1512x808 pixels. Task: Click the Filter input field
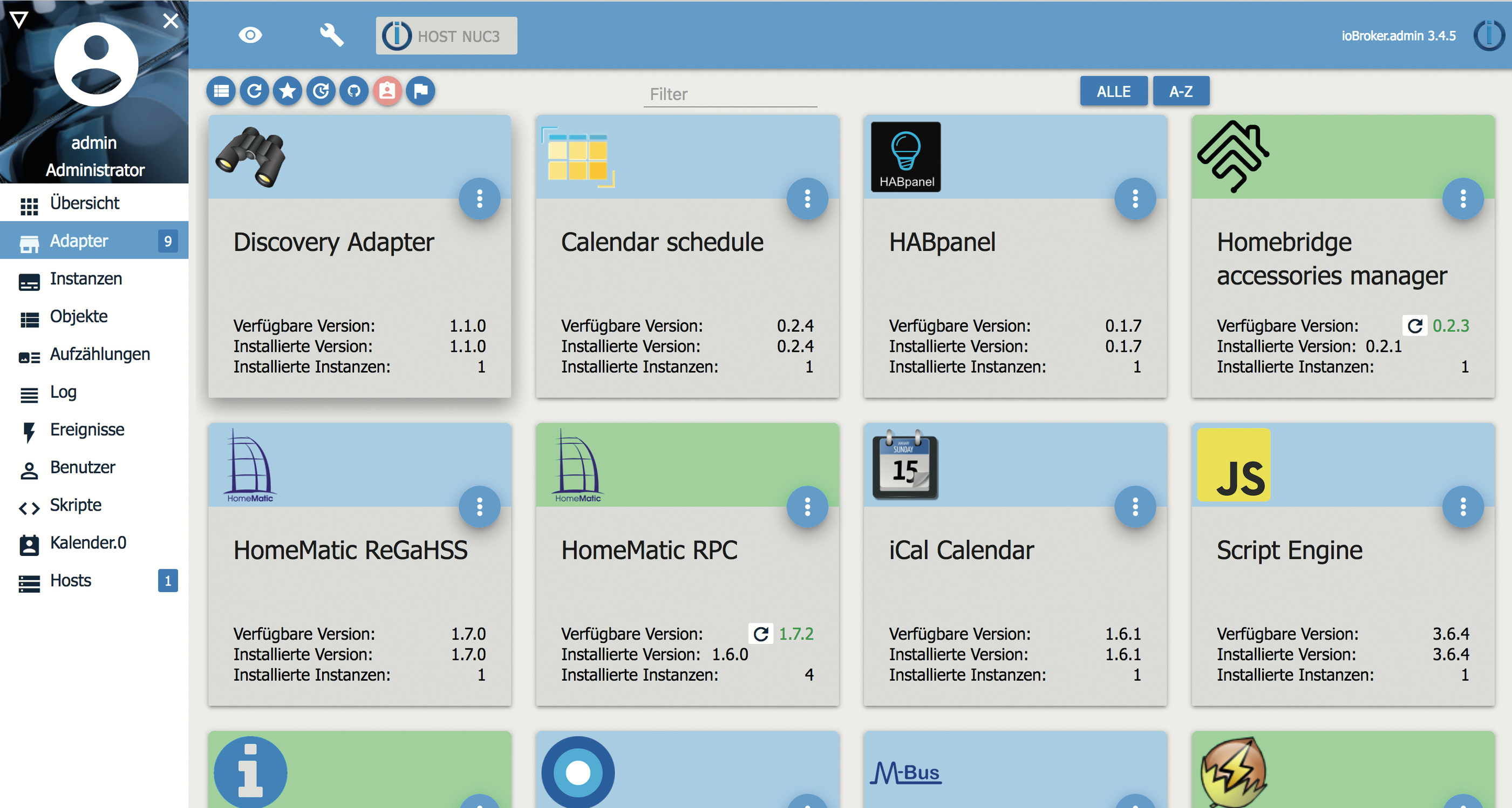(x=730, y=94)
